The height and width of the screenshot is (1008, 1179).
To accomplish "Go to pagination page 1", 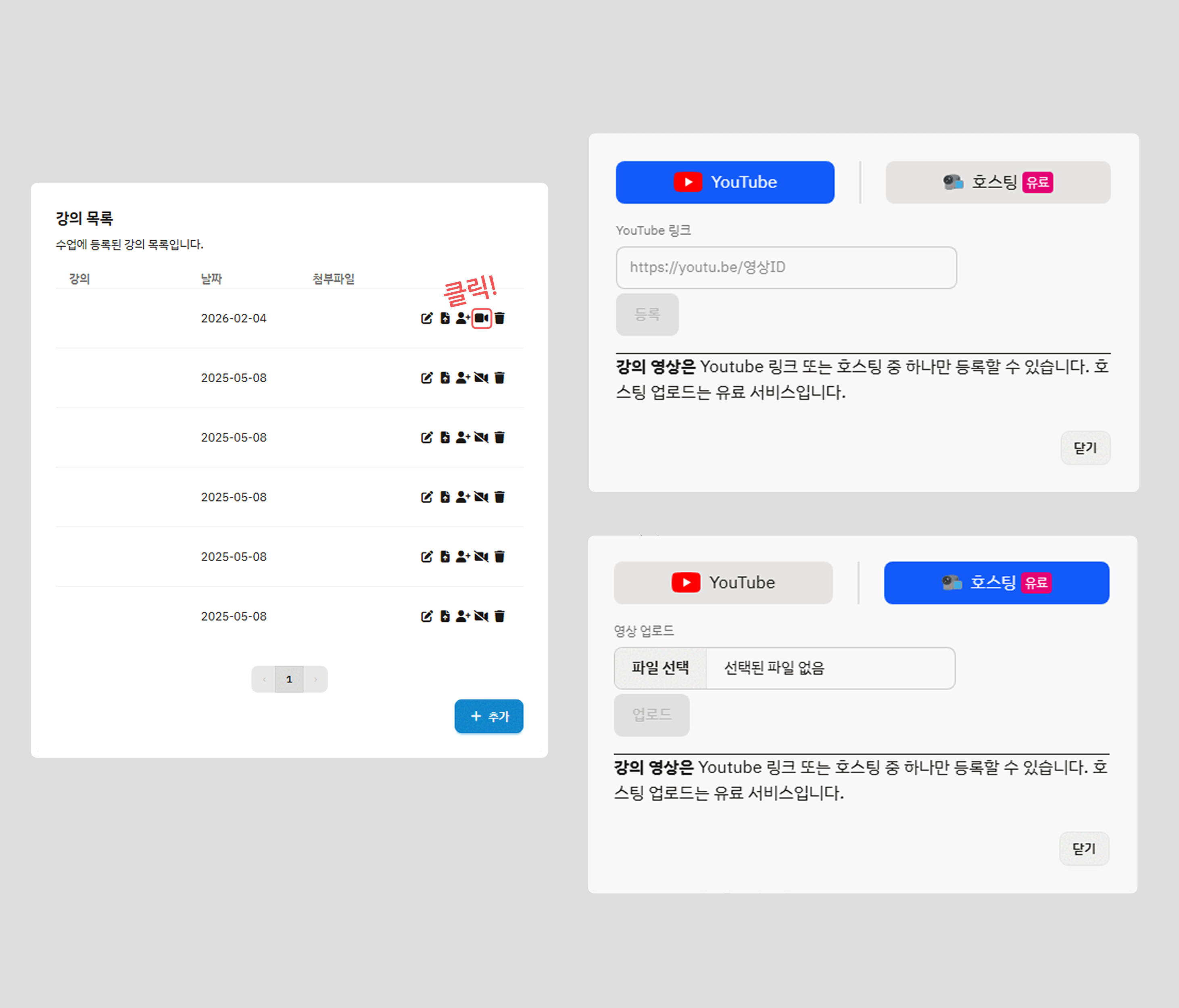I will [x=289, y=679].
